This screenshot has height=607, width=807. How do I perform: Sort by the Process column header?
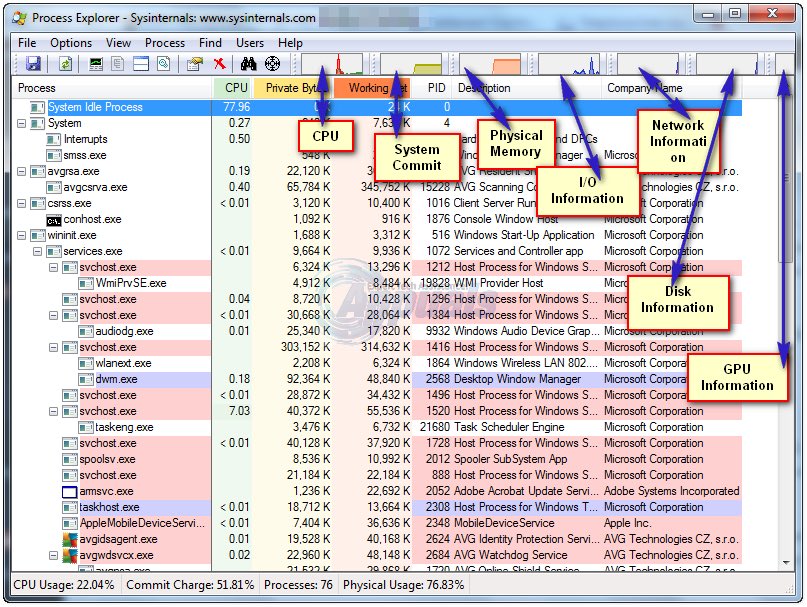[112, 88]
